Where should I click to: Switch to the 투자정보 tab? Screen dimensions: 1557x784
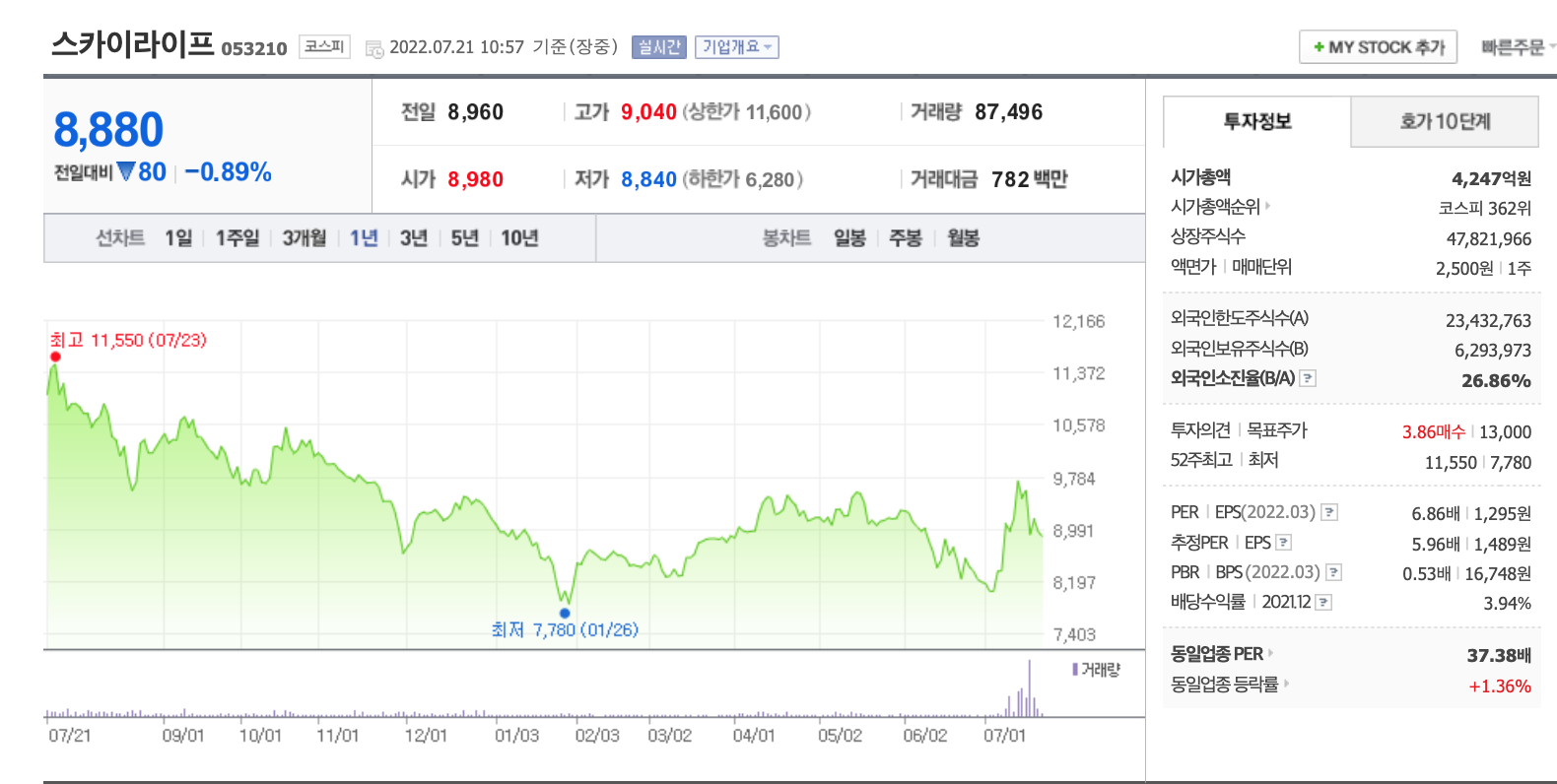pos(1256,121)
